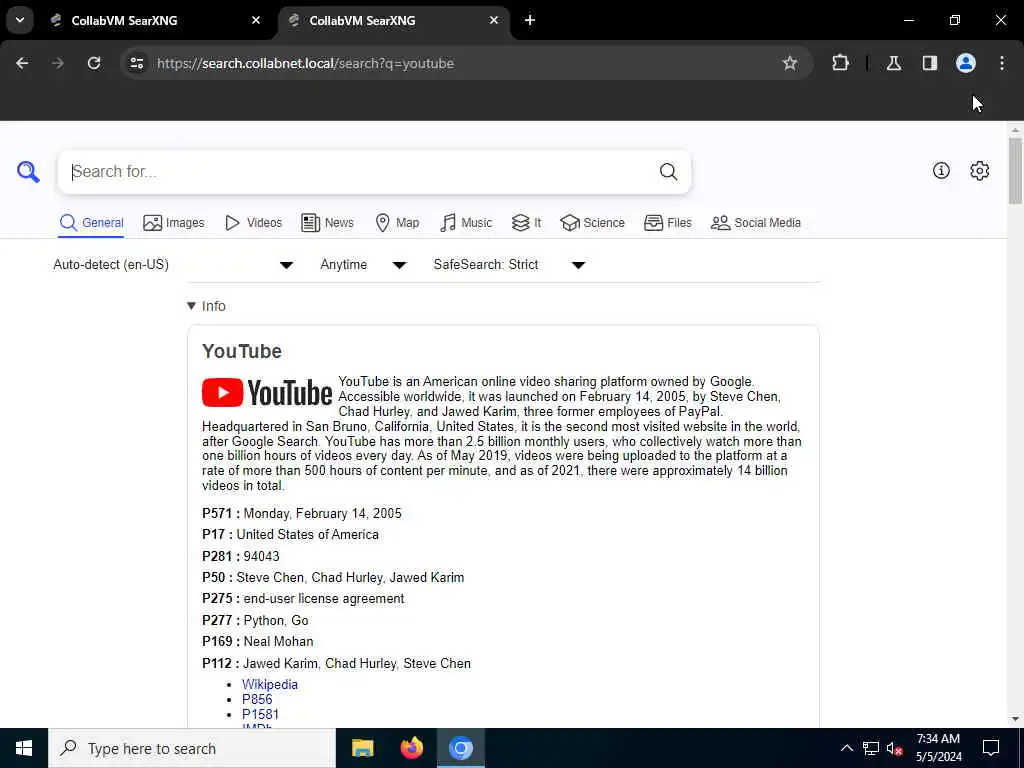Submit search using magnifier button

pyautogui.click(x=668, y=172)
